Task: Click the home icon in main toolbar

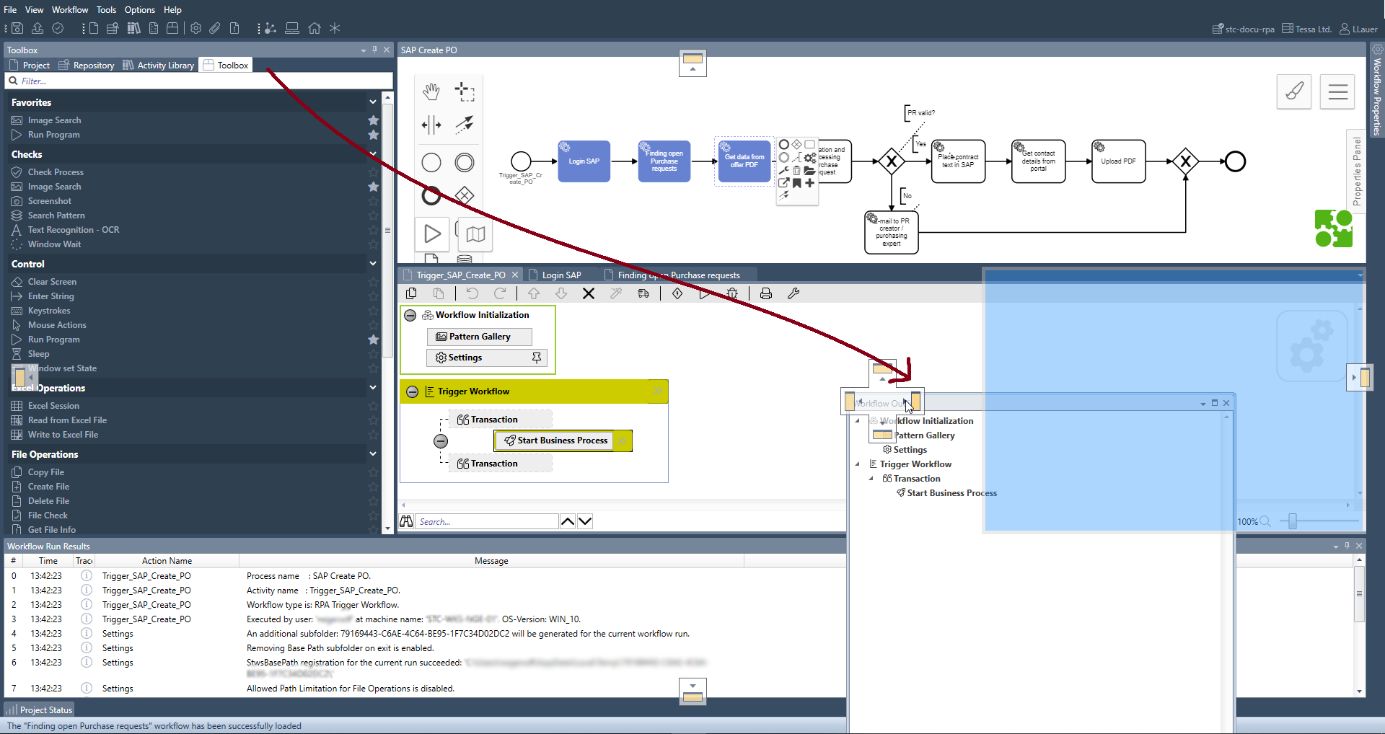Action: point(314,28)
